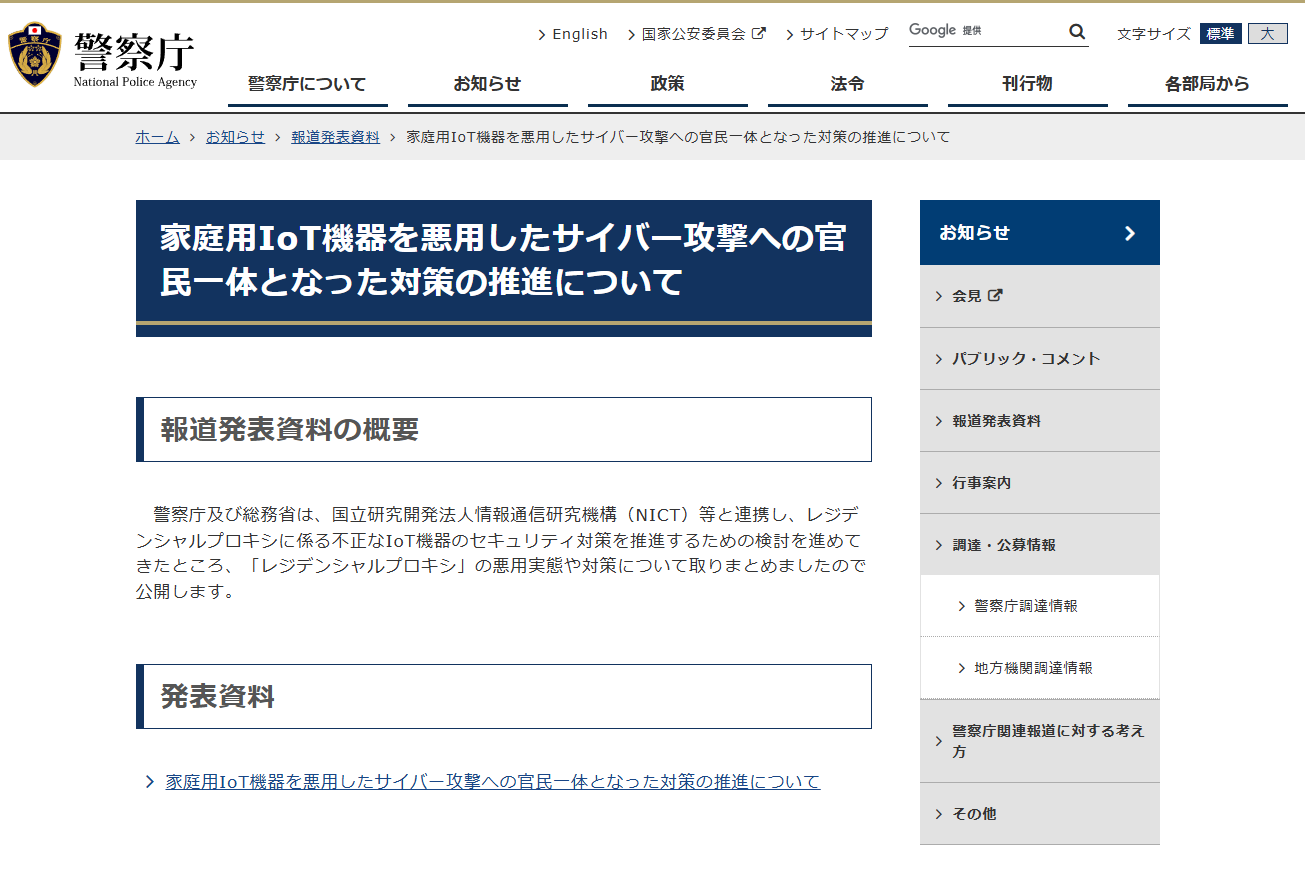Click the chevron before the document link

pos(149,782)
